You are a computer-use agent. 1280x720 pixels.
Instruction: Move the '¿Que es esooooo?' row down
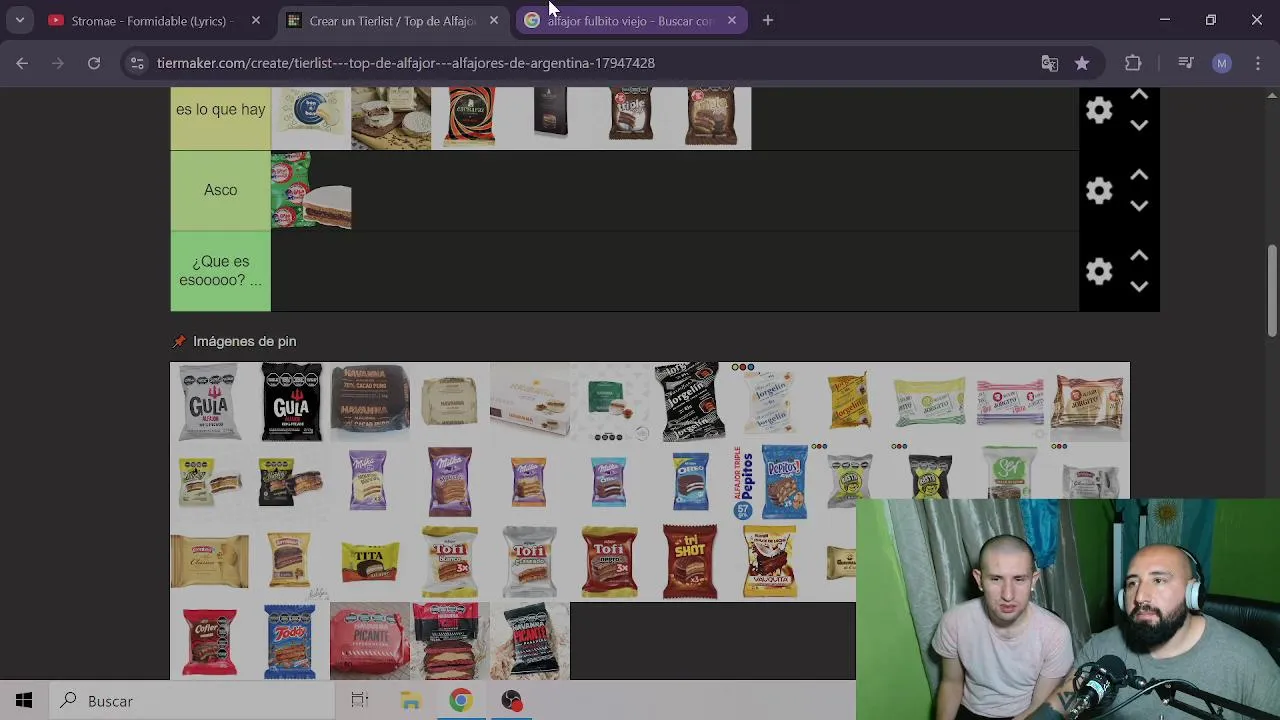[x=1139, y=286]
